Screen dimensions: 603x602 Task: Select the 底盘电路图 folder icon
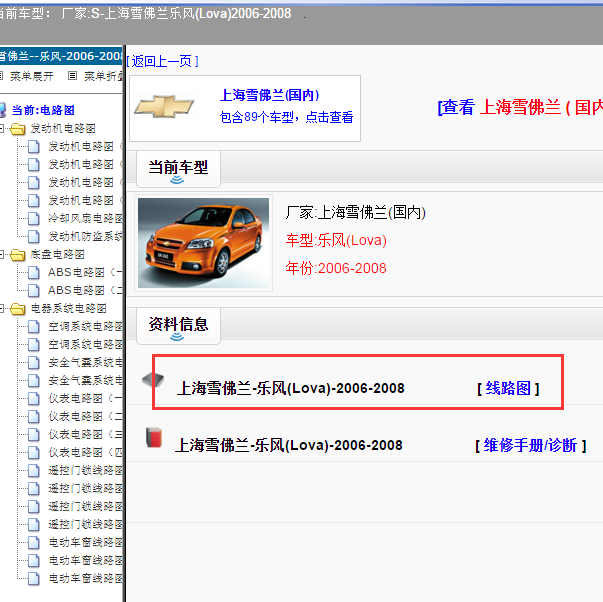[x=17, y=255]
